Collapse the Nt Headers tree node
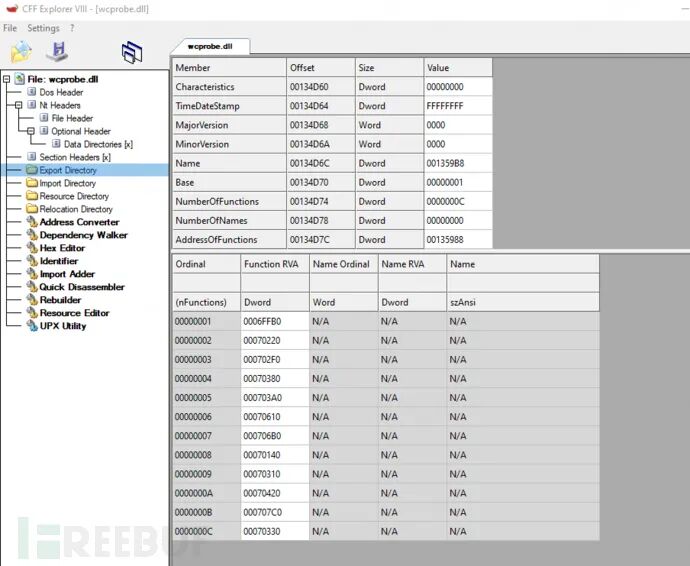Image resolution: width=690 pixels, height=566 pixels. [18, 105]
